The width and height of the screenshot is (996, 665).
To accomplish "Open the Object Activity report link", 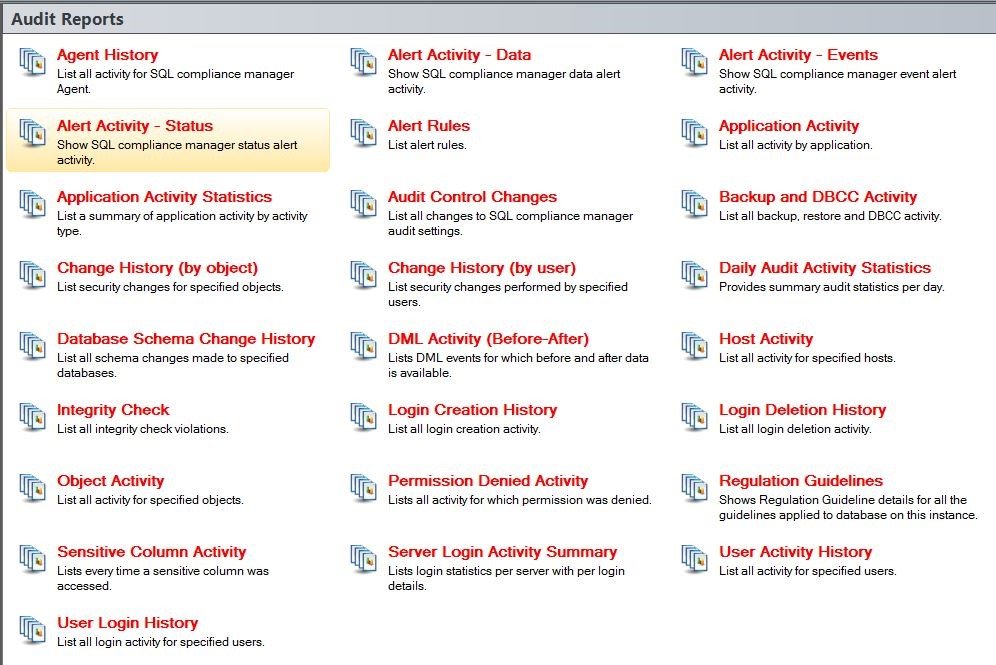I will (x=110, y=482).
